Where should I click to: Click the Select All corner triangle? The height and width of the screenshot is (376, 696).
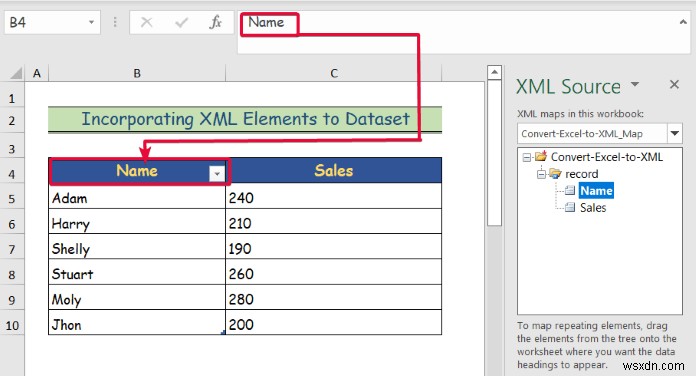[x=16, y=73]
